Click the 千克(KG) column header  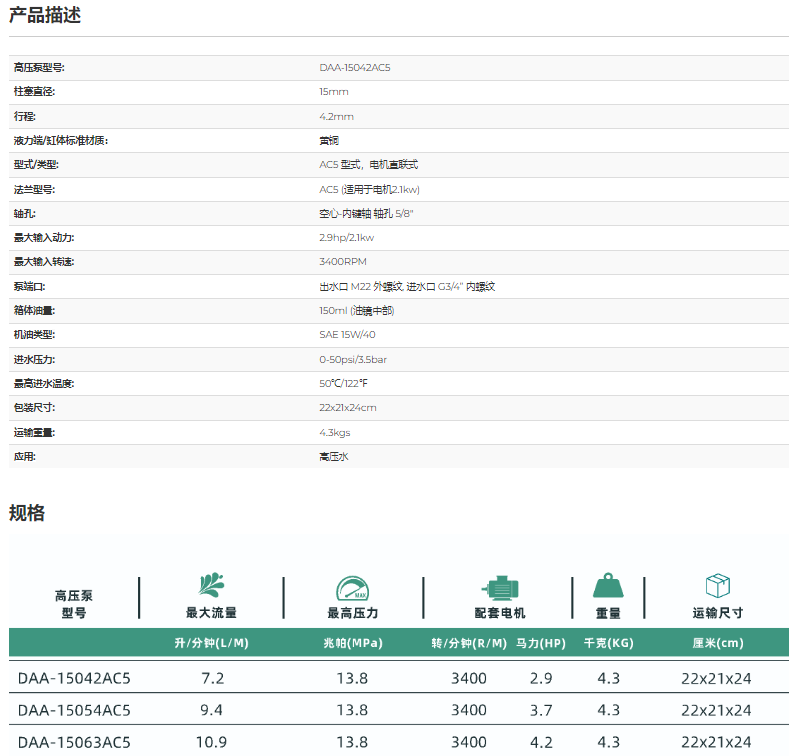tap(608, 643)
